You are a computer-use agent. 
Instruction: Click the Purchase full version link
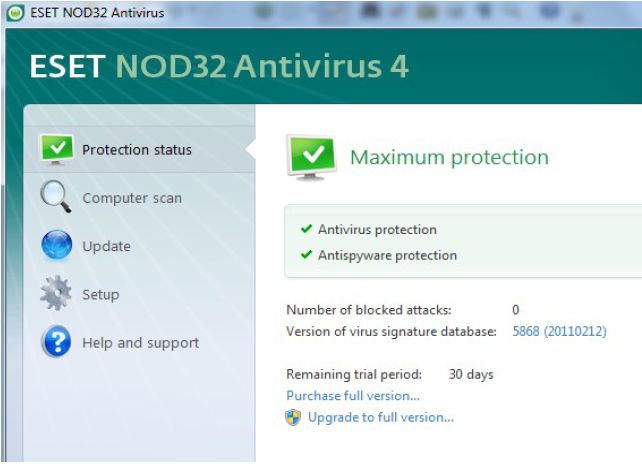353,396
